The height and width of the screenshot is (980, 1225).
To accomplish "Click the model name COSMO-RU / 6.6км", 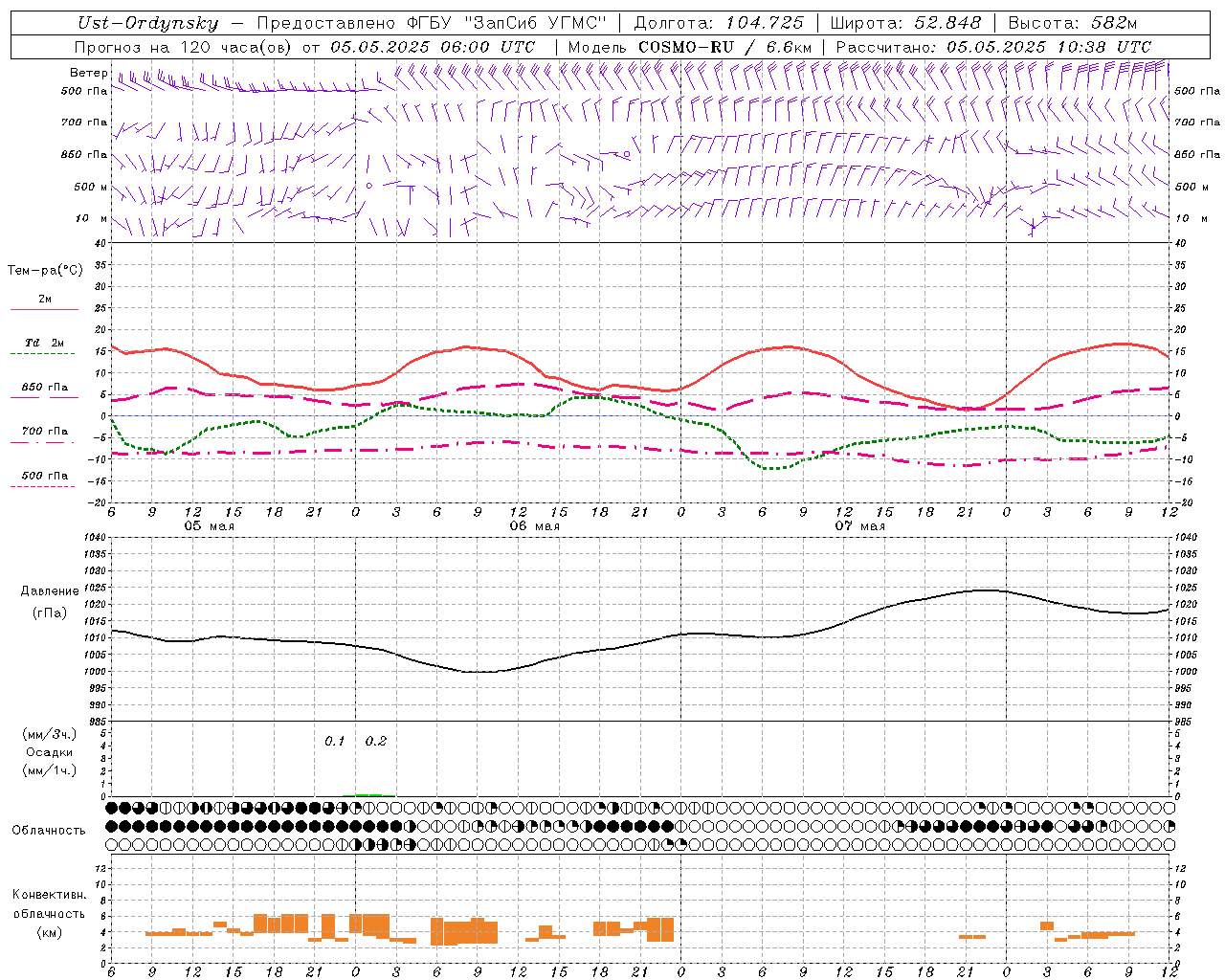I will (x=724, y=47).
